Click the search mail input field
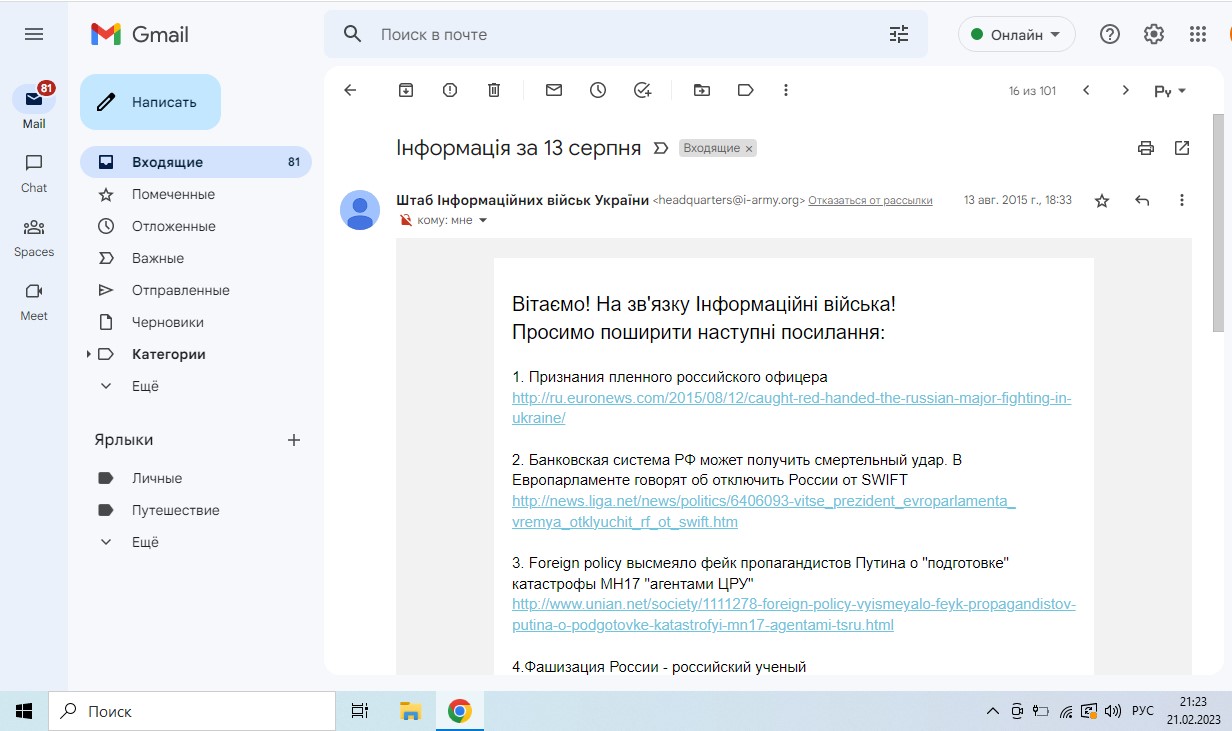Viewport: 1232px width, 731px height. pos(625,34)
